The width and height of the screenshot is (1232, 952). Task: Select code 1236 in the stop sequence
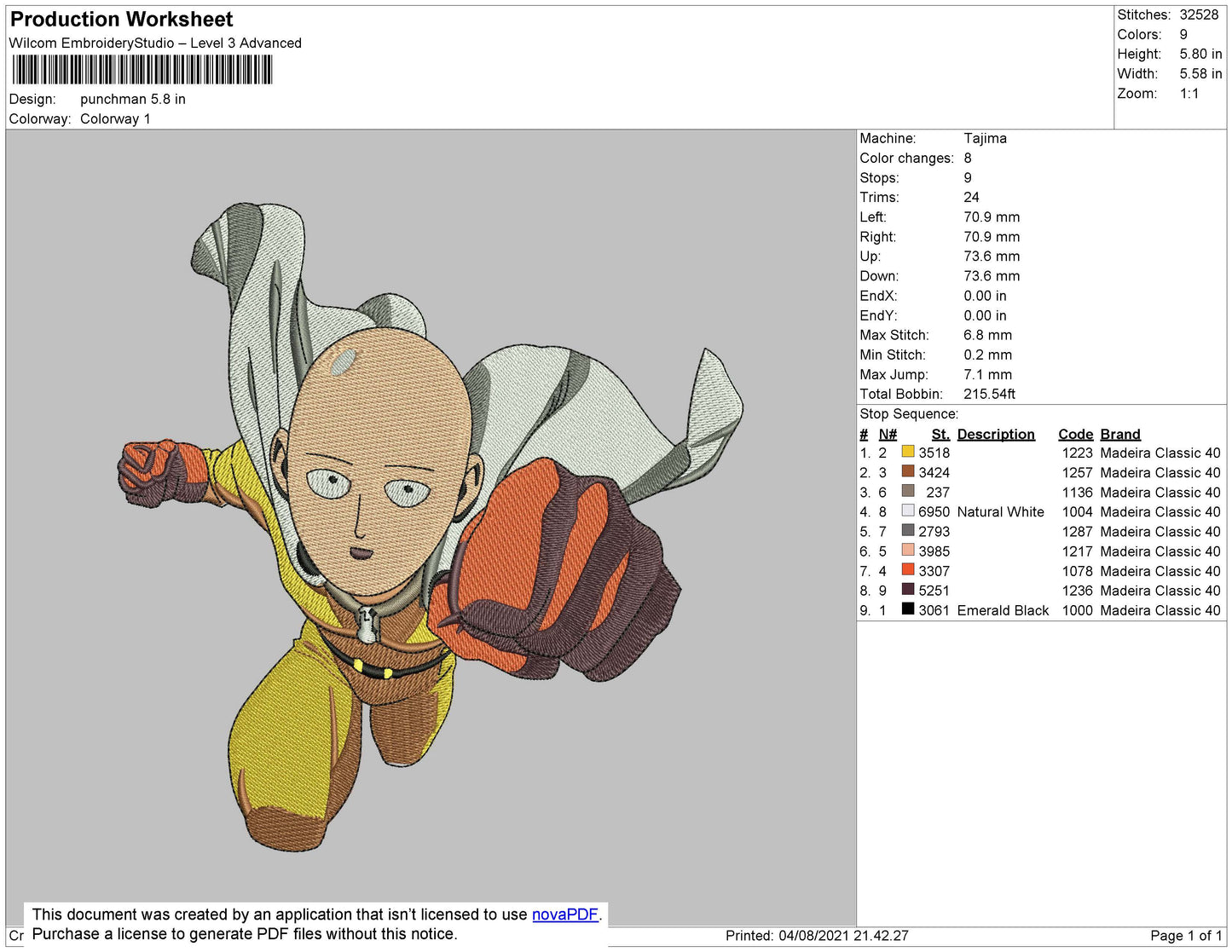point(1077,591)
